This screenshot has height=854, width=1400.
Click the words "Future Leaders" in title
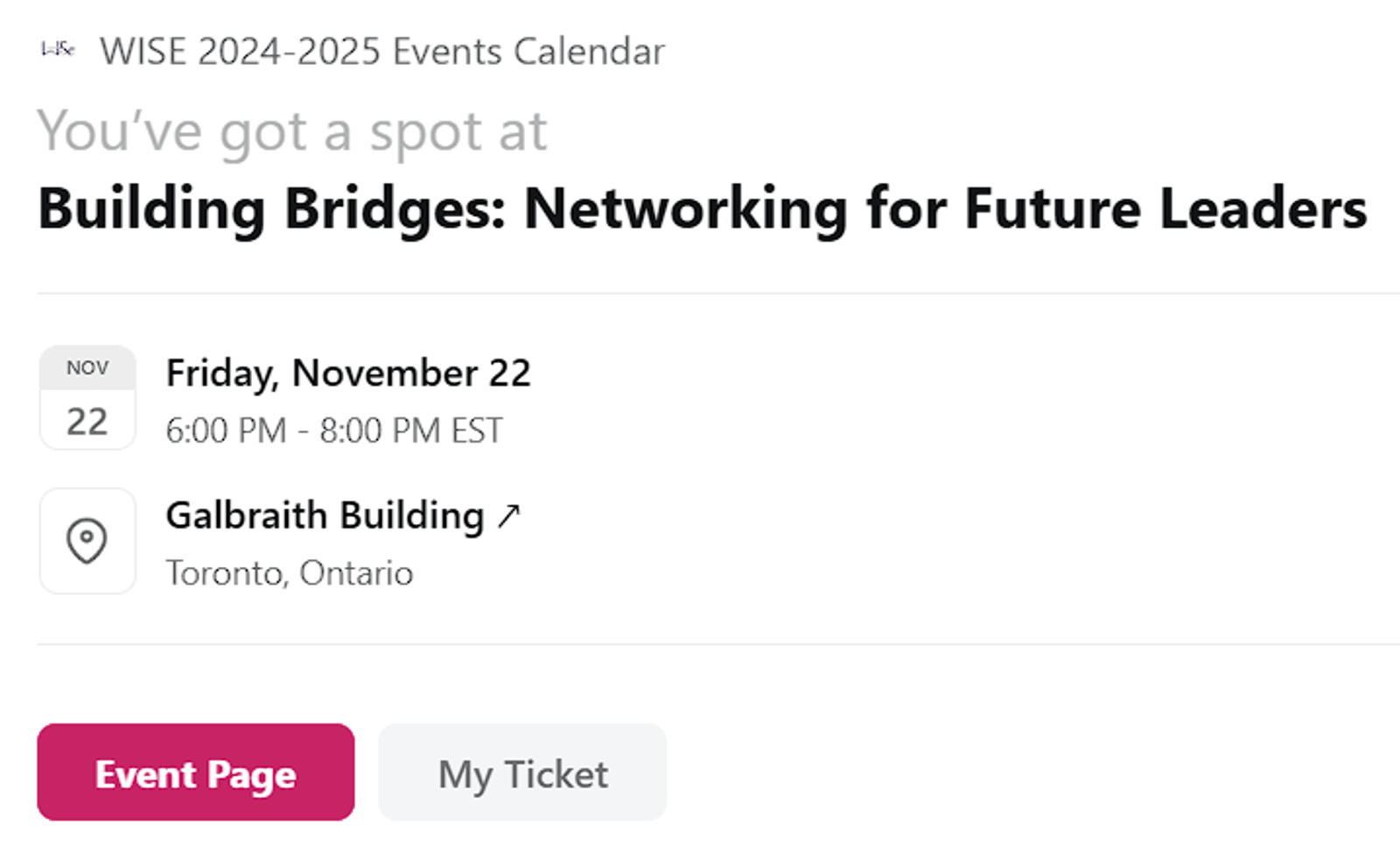coord(1165,209)
